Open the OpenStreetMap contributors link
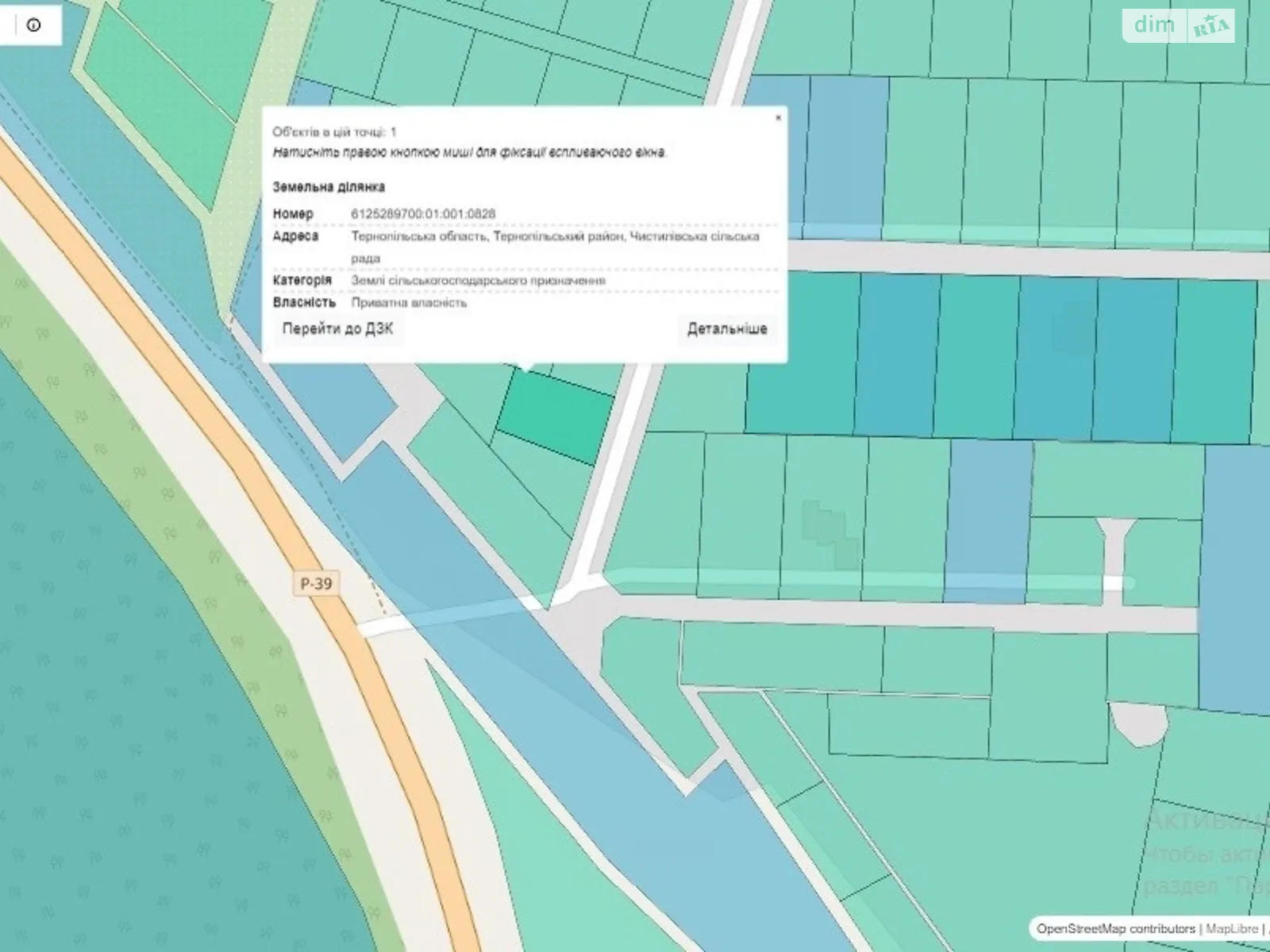1270x952 pixels. point(1115,928)
